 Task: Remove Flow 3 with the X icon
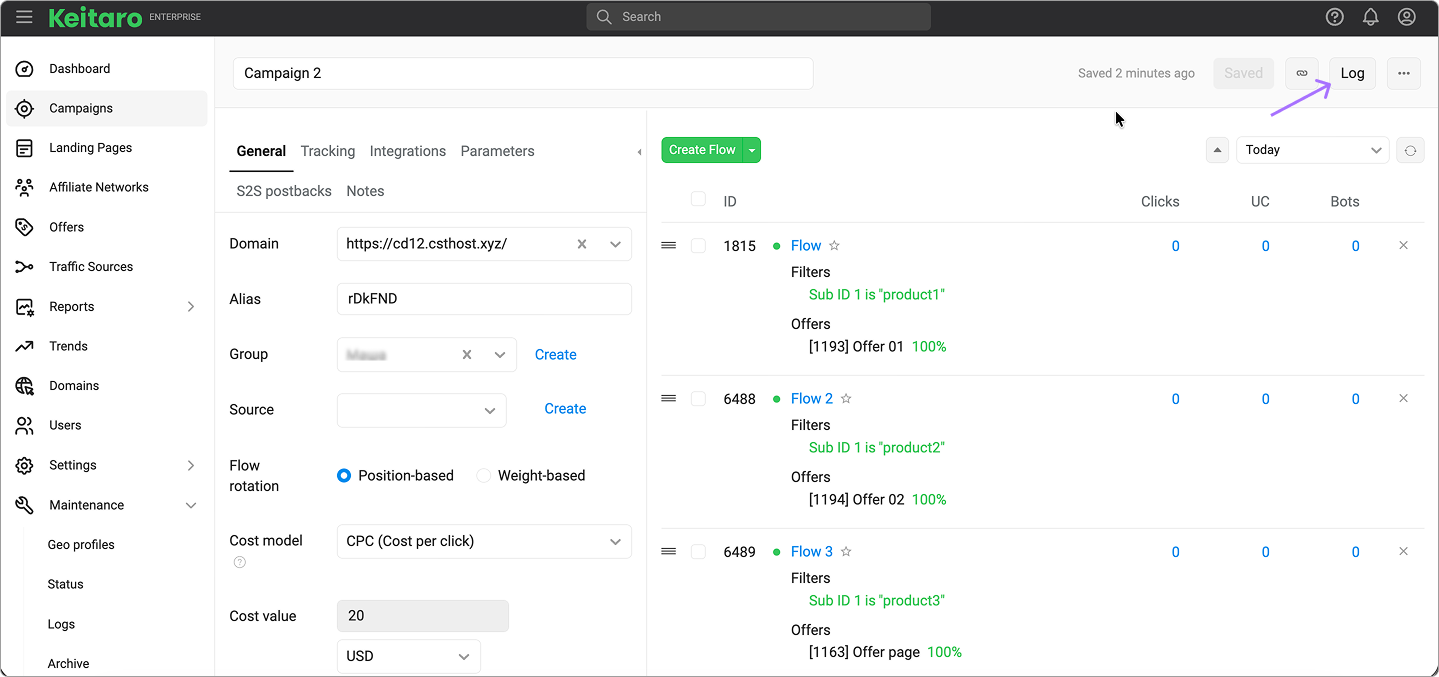pyautogui.click(x=1403, y=552)
